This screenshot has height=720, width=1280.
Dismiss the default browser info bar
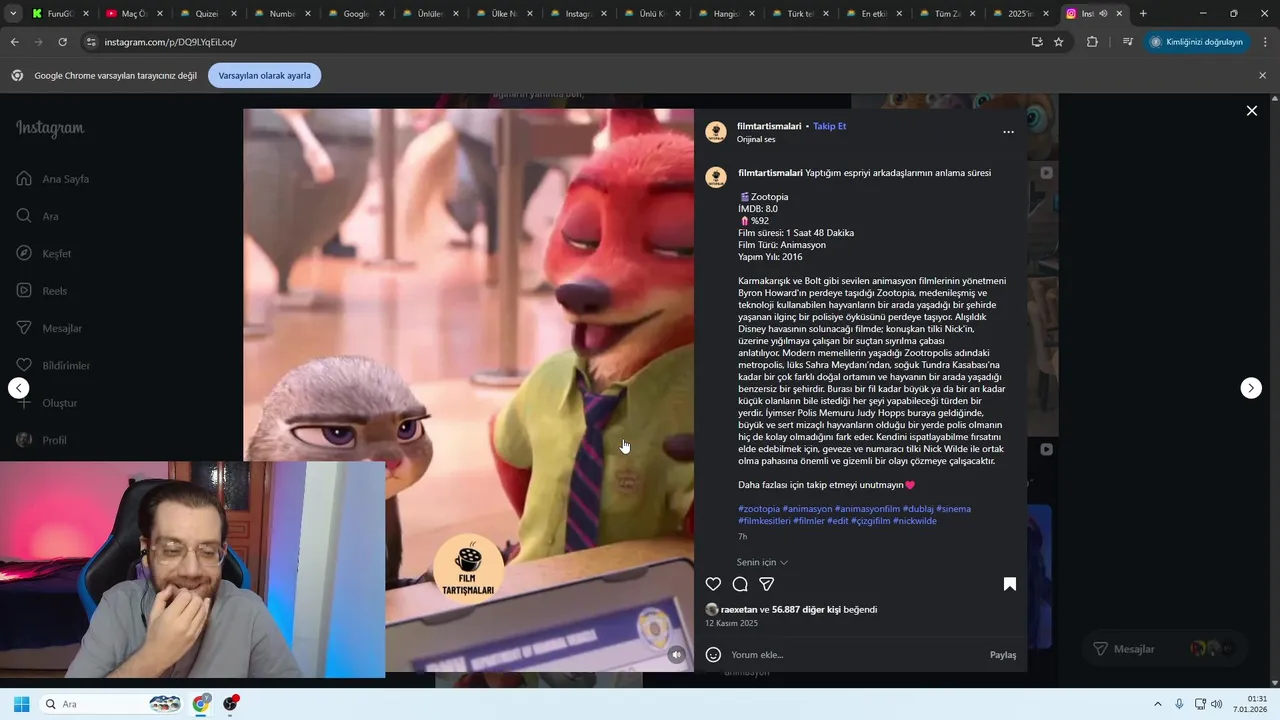[1262, 76]
